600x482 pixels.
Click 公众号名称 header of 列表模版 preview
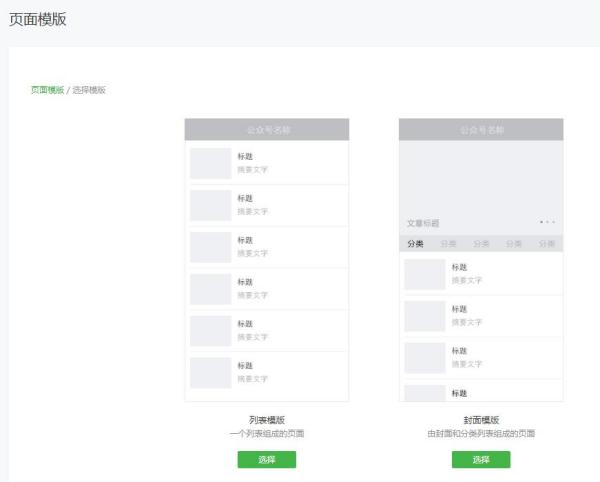(x=267, y=130)
